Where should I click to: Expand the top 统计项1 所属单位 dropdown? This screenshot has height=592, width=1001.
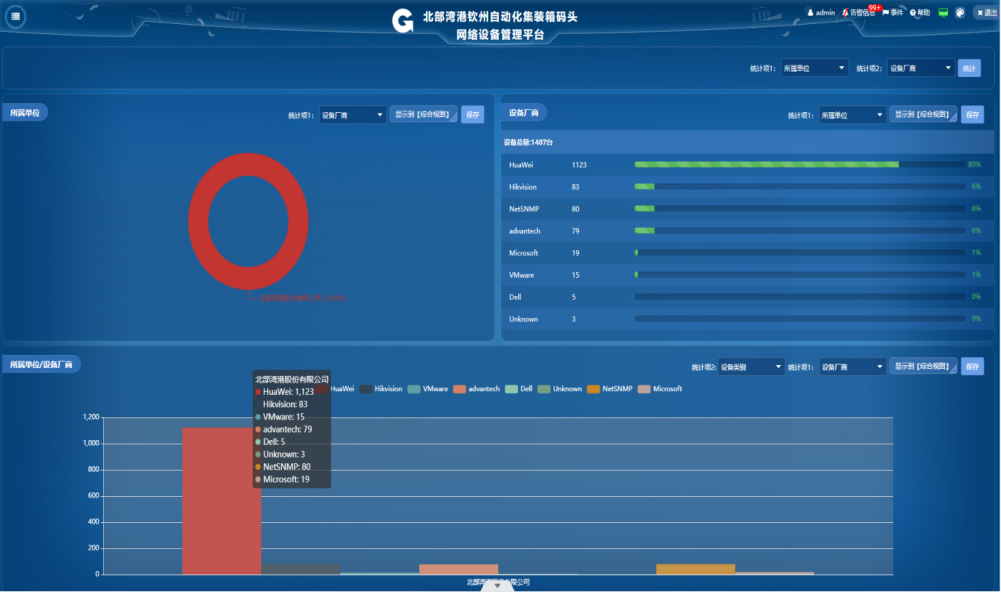[x=814, y=68]
